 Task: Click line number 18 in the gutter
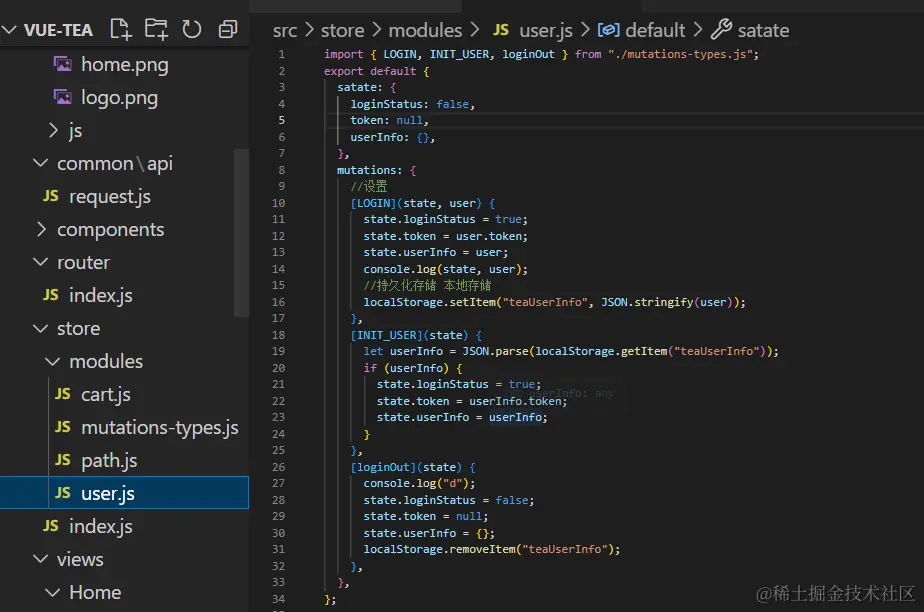coord(279,335)
